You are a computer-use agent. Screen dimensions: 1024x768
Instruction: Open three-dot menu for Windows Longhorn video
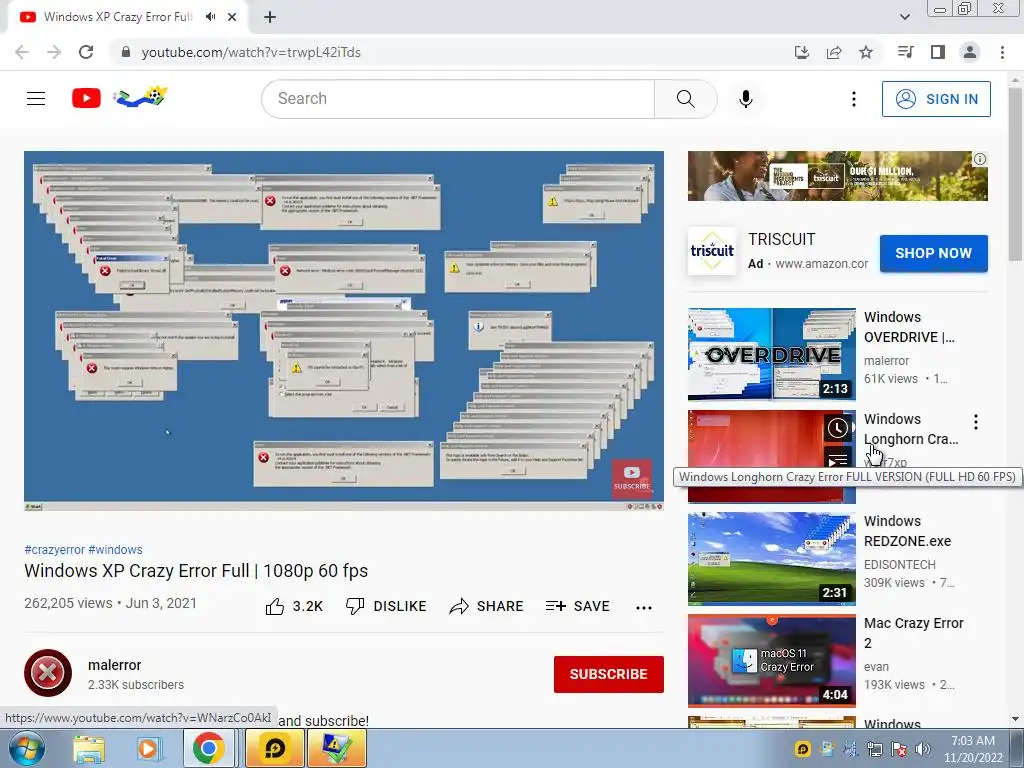975,422
